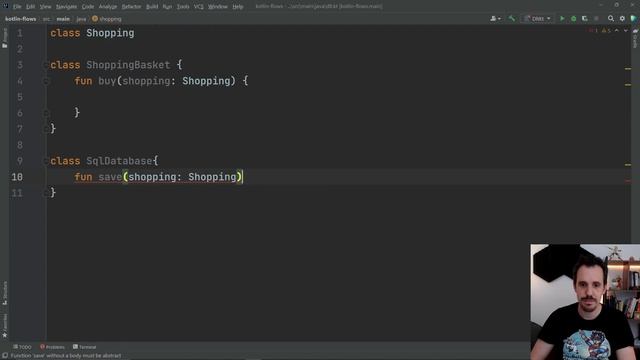
Task: Click the status bar tool windows toggle icon
Action: click(4, 356)
